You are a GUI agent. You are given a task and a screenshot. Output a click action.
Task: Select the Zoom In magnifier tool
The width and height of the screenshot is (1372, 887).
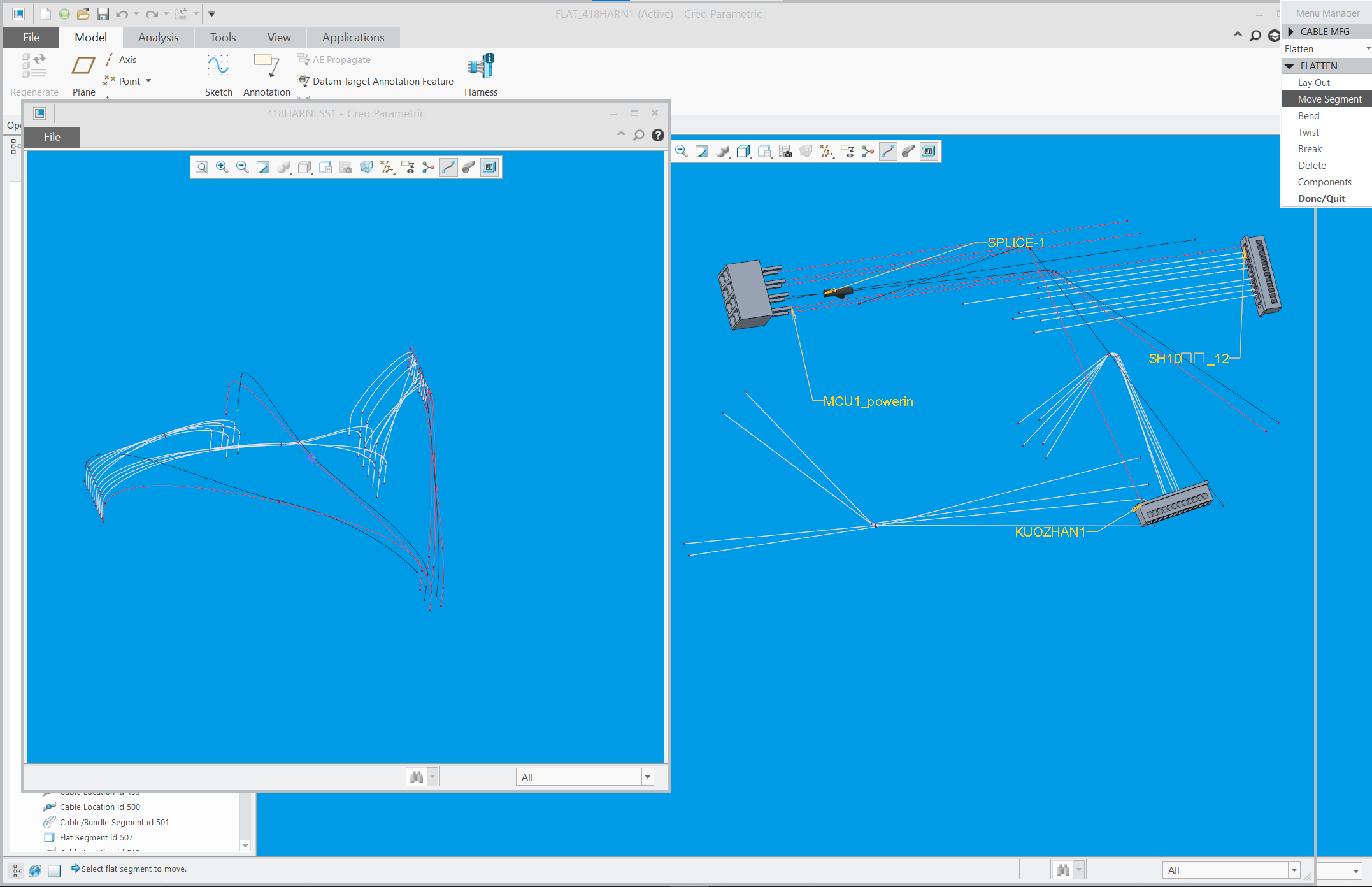(x=222, y=167)
